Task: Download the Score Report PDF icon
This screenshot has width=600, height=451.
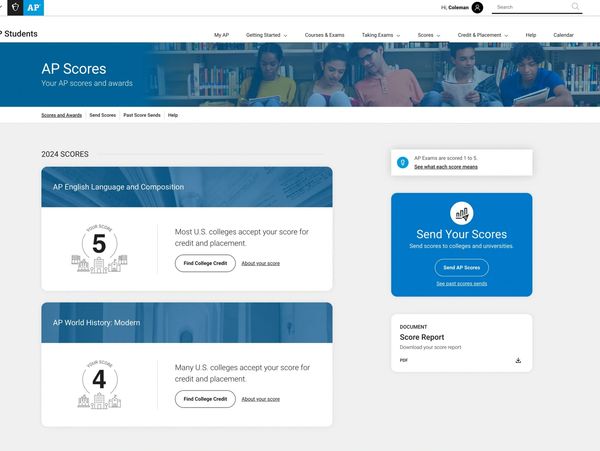Action: coord(518,360)
